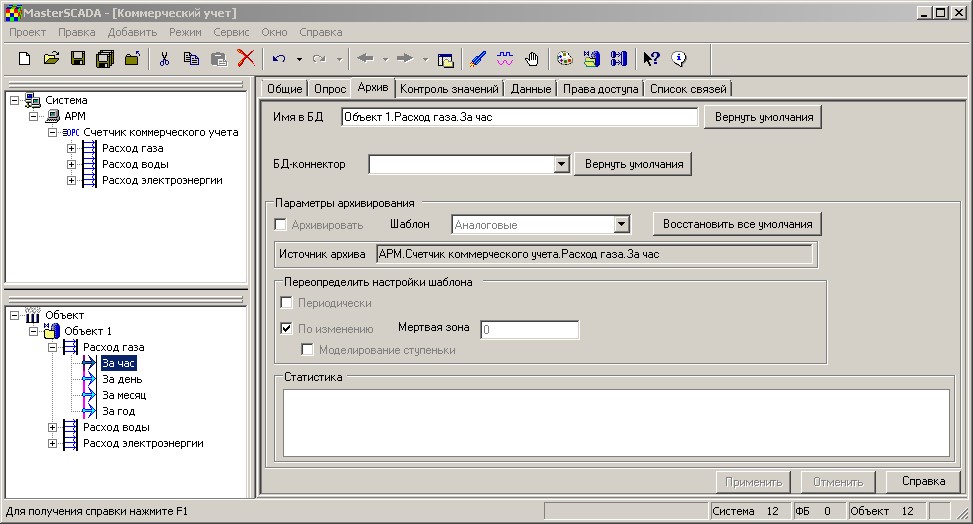Viewport: 973px width, 524px height.
Task: Toggle the Архивировать checkbox
Action: click(280, 224)
